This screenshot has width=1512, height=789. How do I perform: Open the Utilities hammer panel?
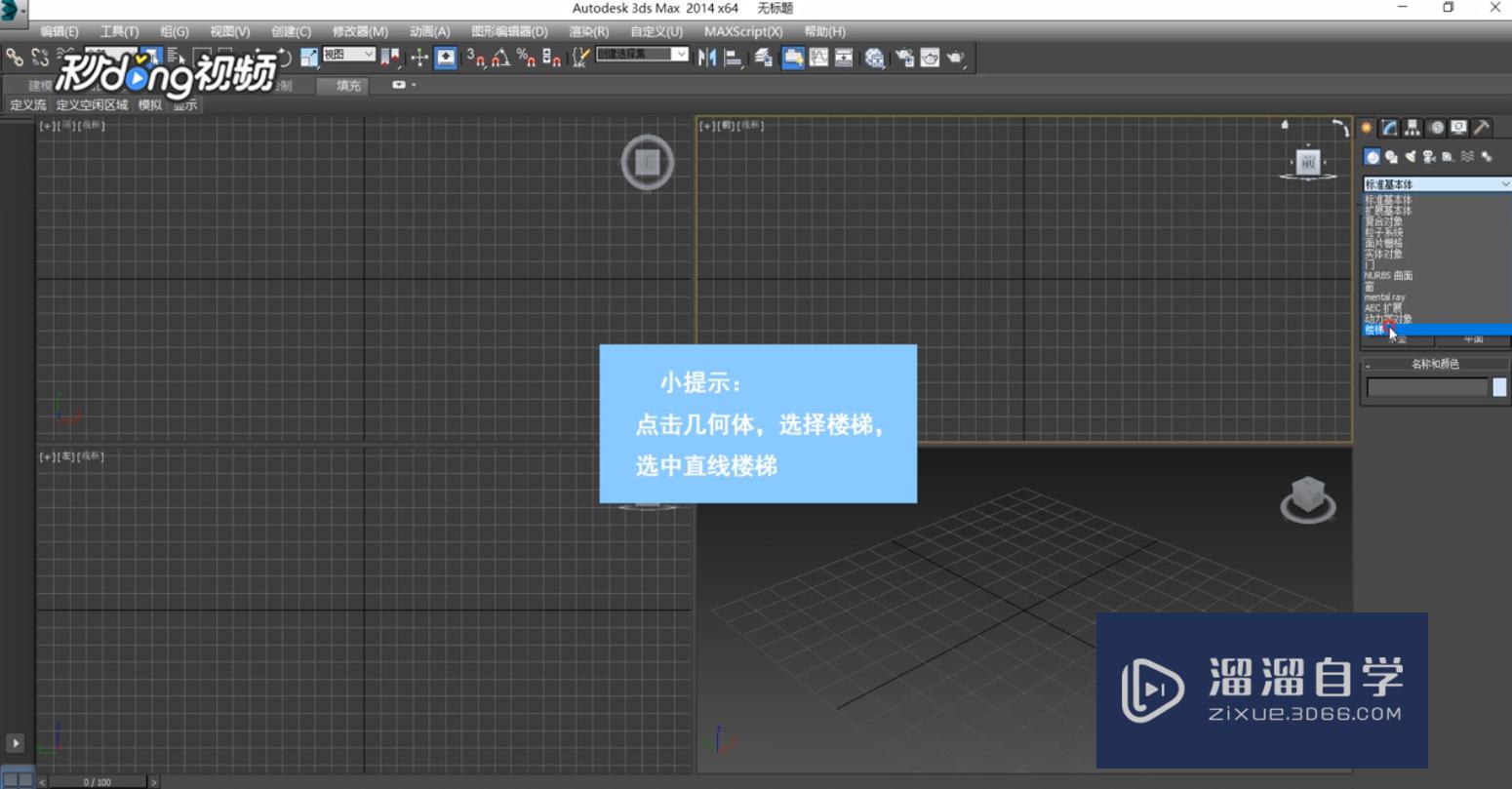1482,128
